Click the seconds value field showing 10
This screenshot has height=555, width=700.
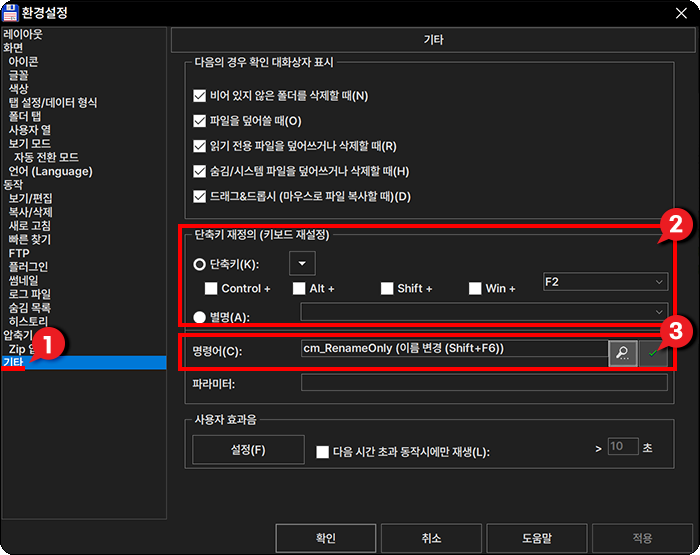pos(623,446)
